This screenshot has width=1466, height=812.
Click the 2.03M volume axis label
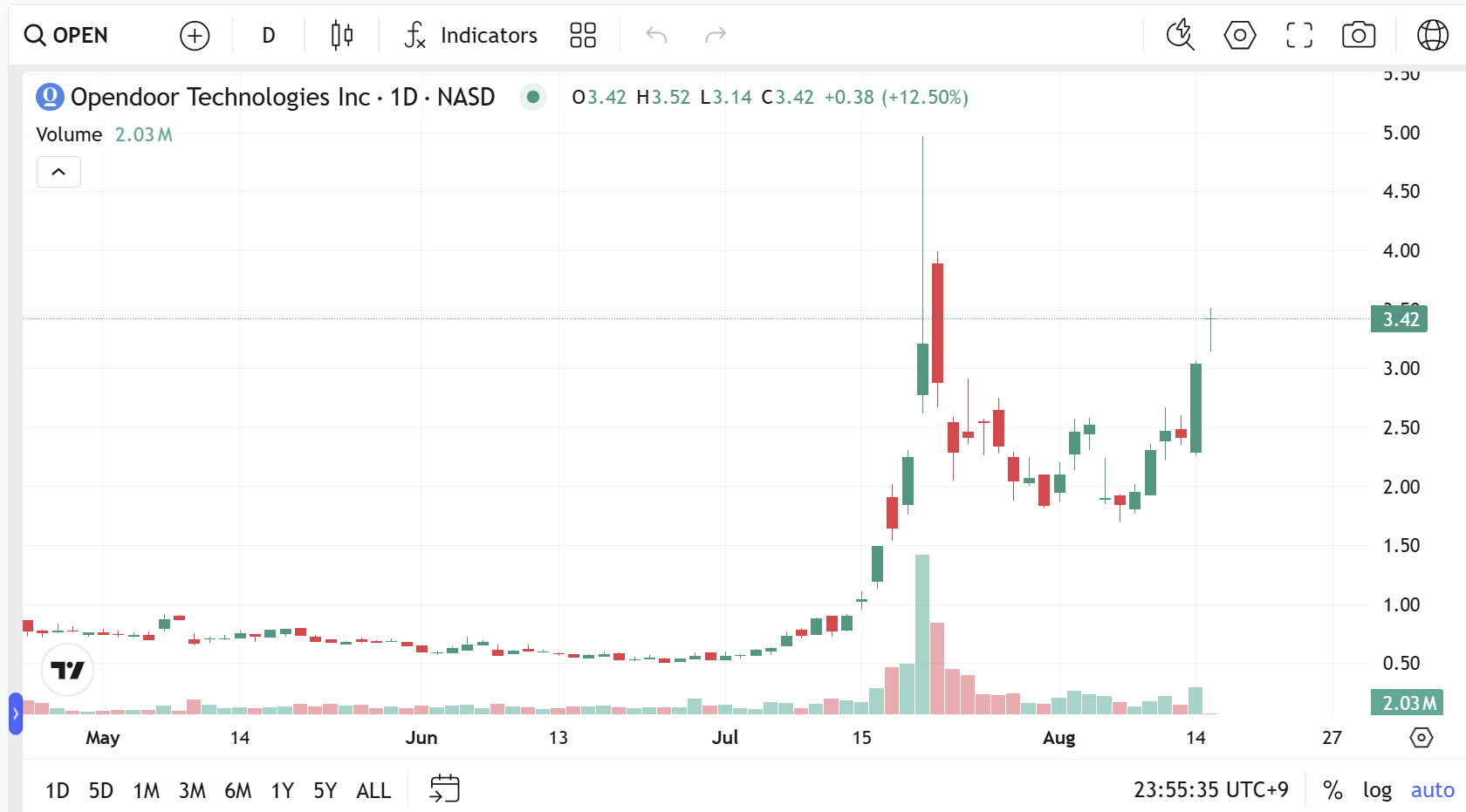[1407, 702]
